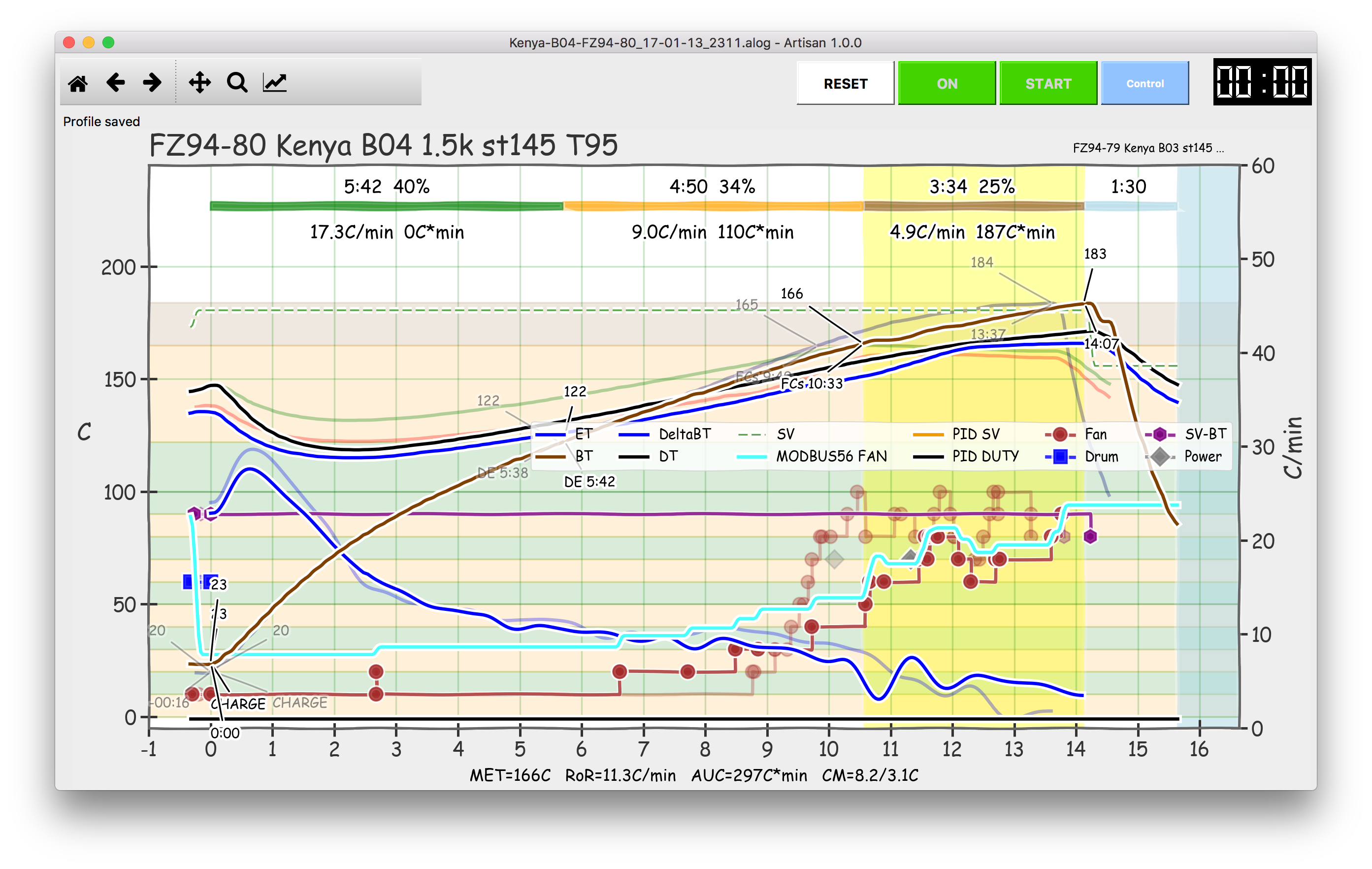Go forward to next view arrow

click(x=152, y=83)
